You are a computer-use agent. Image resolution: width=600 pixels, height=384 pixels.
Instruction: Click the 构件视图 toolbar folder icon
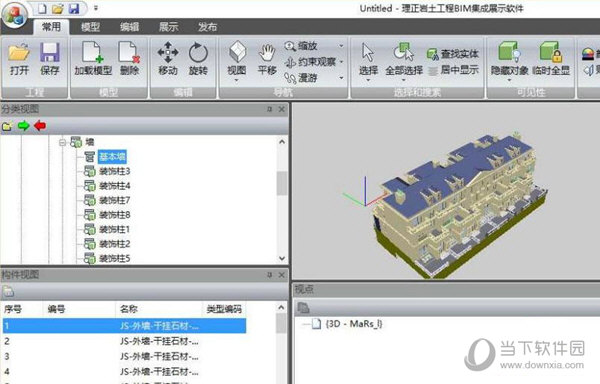(x=8, y=292)
